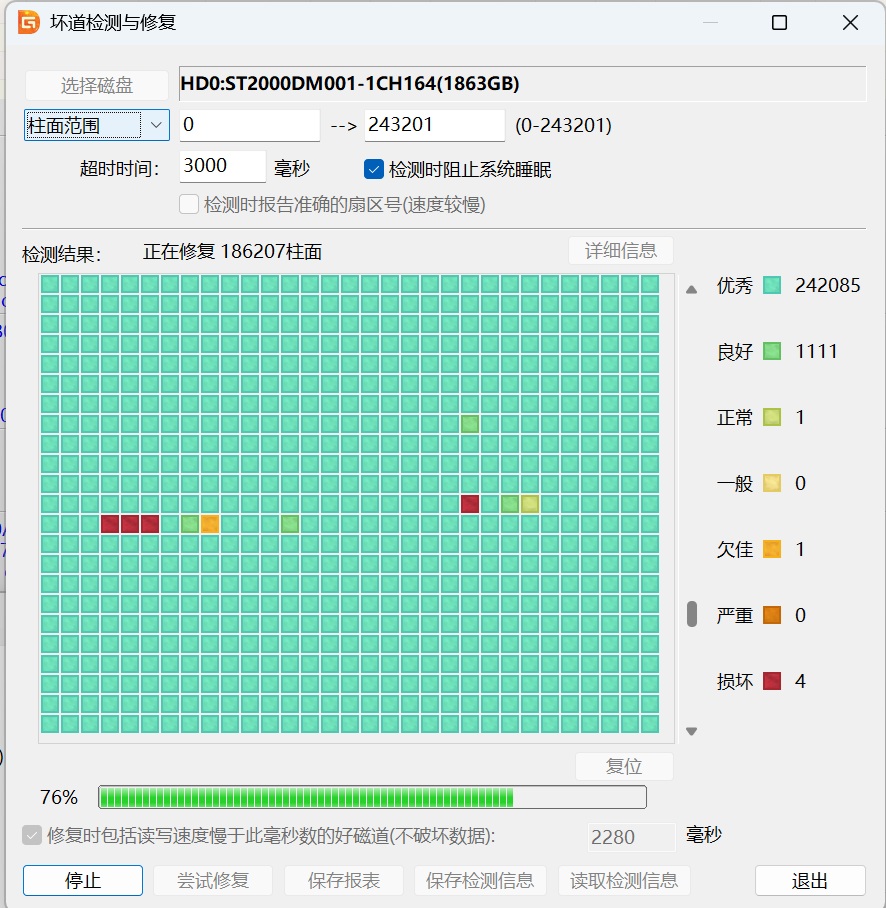Viewport: 886px width, 908px height.
Task: Maximize the 坏道检测与修复 window
Action: (779, 23)
